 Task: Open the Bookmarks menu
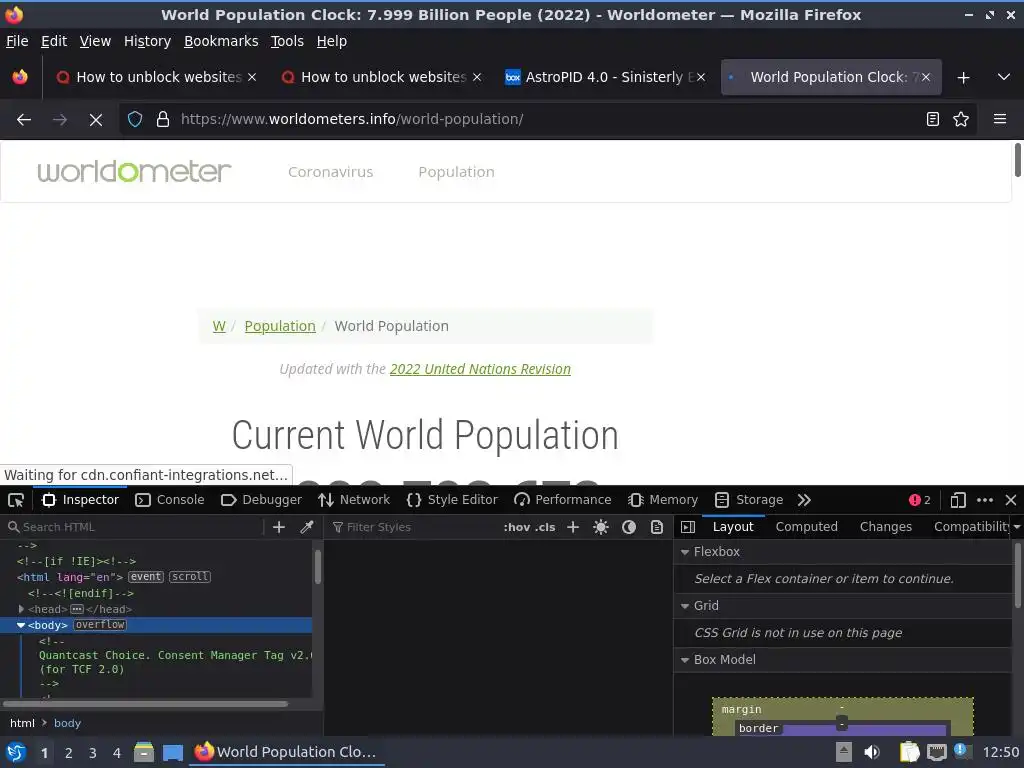(x=221, y=41)
